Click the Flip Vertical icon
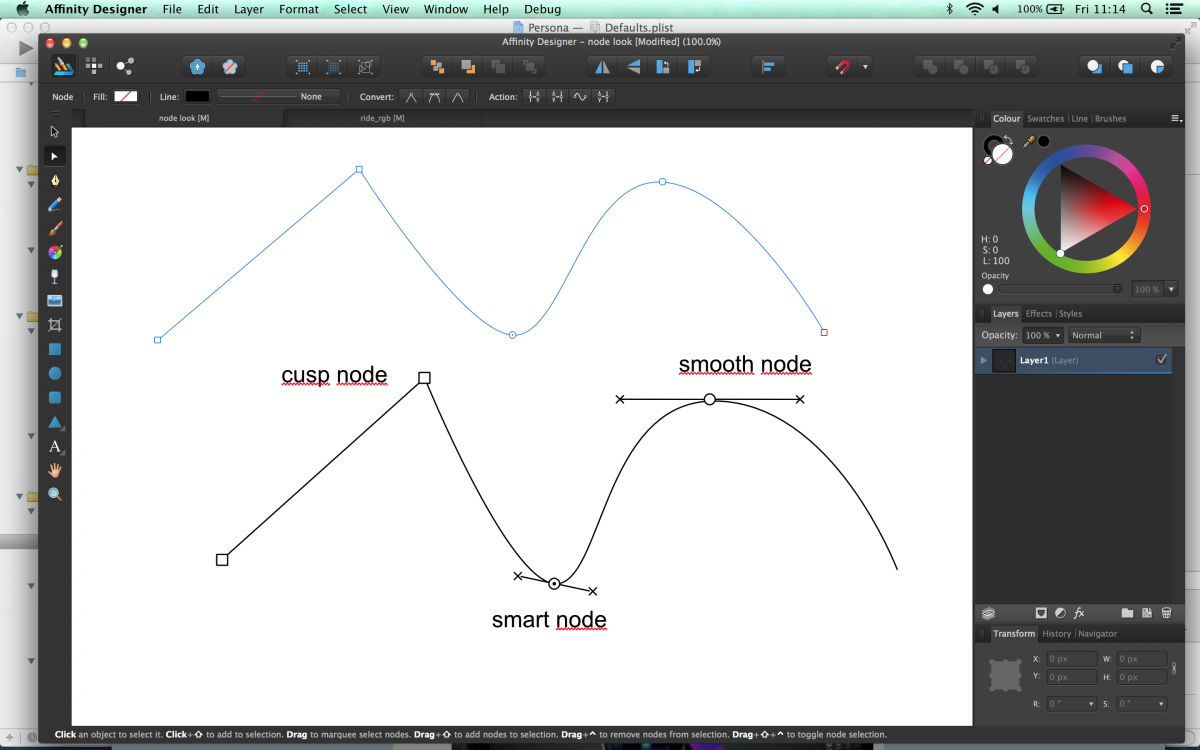Viewport: 1200px width, 750px height. pyautogui.click(x=633, y=67)
